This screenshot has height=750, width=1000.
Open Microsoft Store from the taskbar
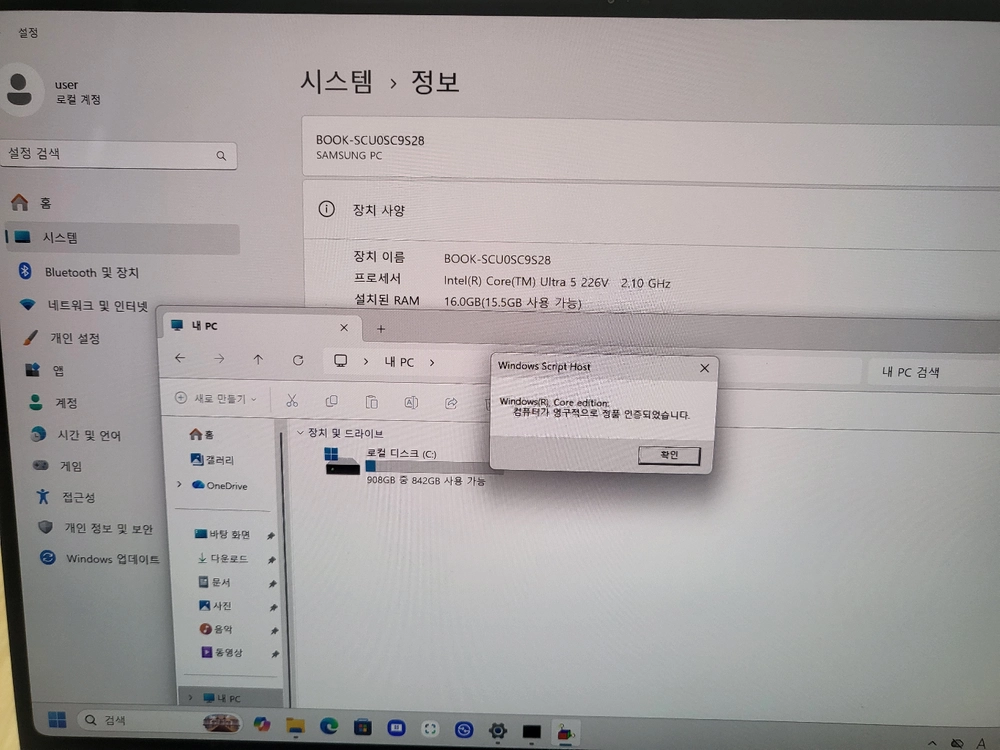coord(362,727)
